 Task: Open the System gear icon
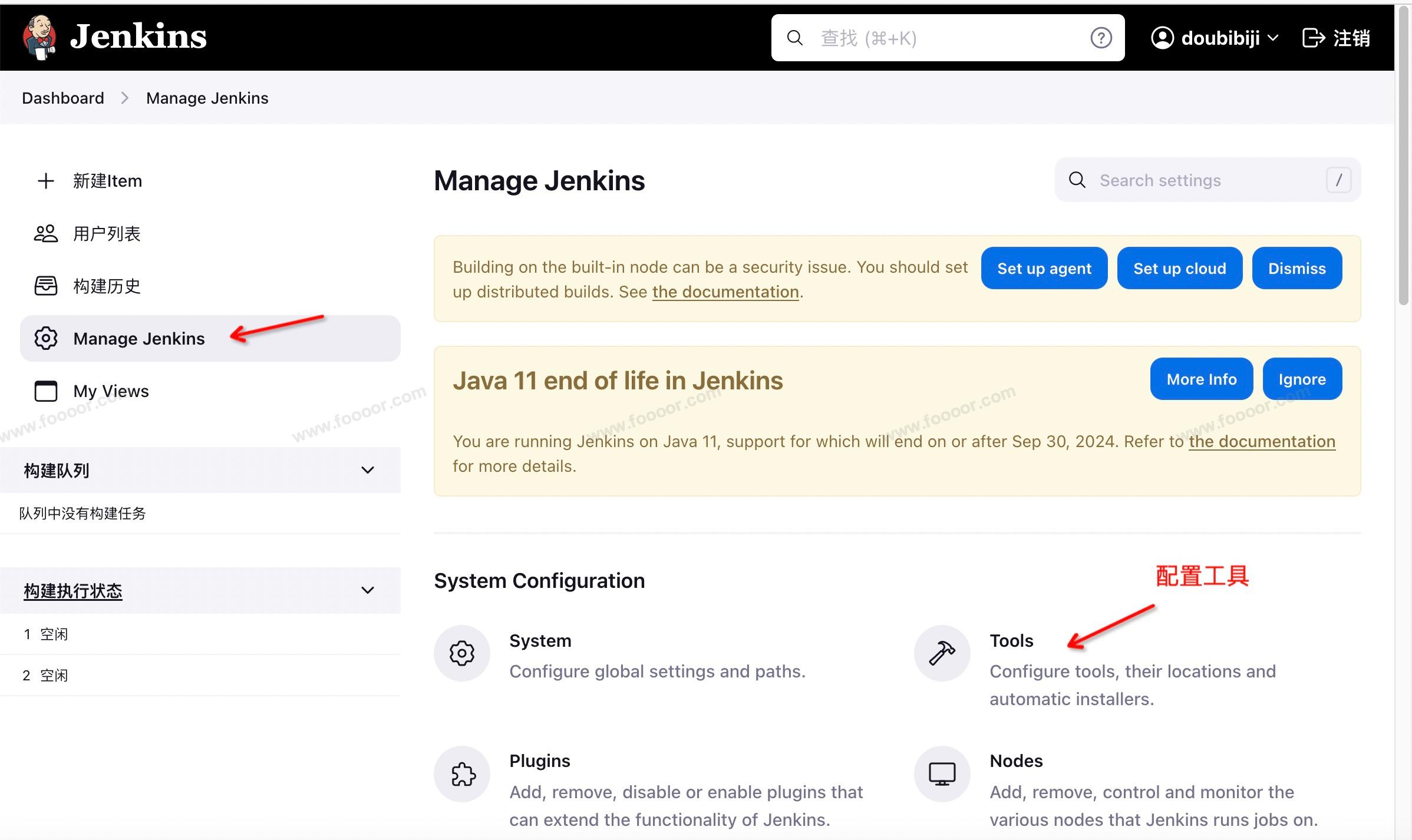pyautogui.click(x=462, y=653)
